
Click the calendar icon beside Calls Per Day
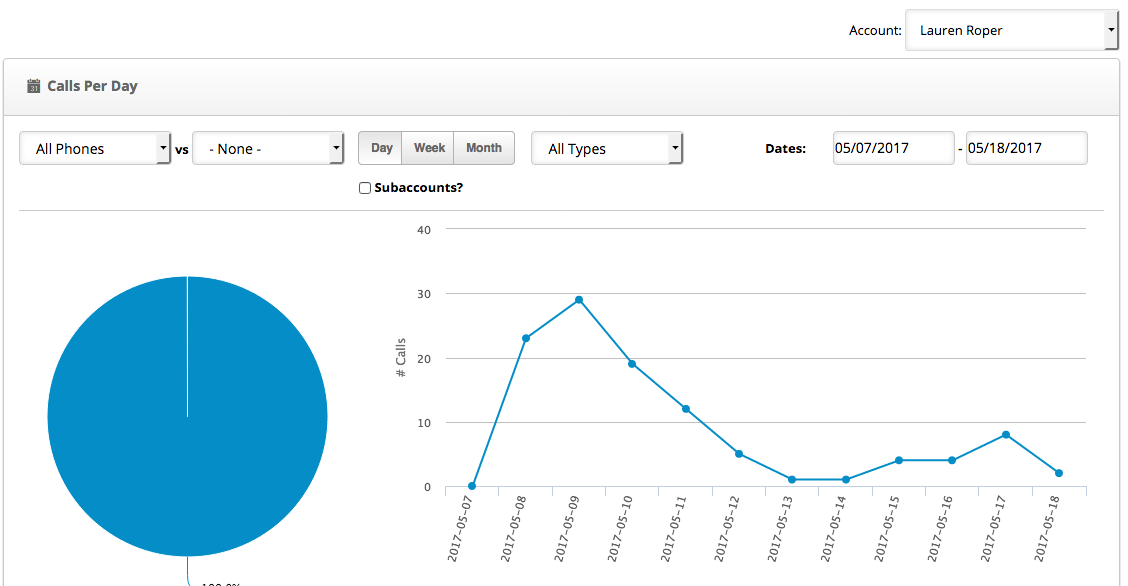[x=33, y=86]
